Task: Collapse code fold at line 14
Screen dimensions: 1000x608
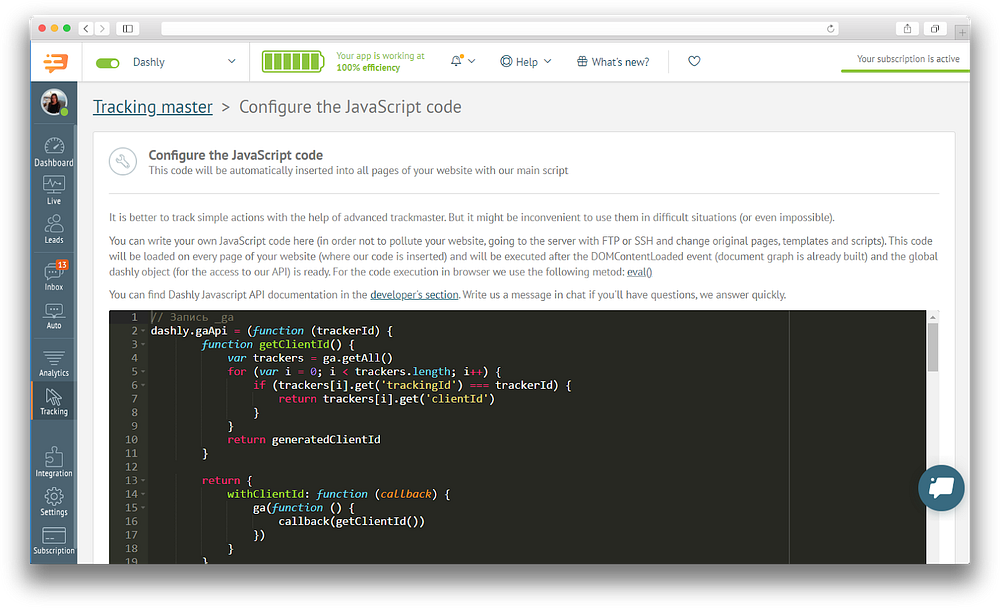Action: pos(143,494)
